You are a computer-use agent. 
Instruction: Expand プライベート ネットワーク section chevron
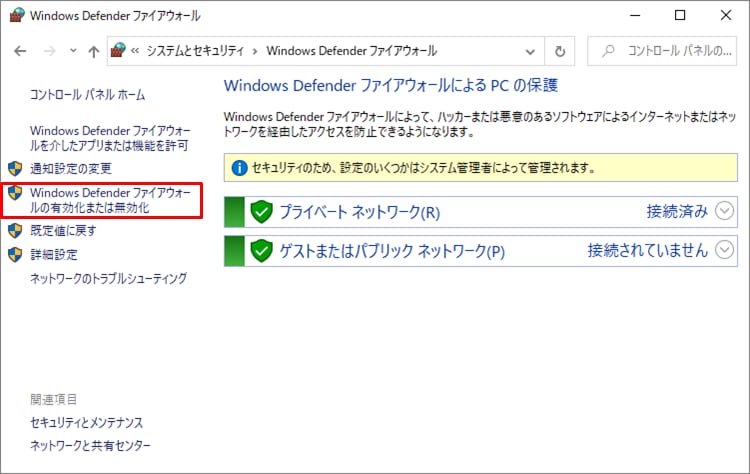tap(724, 211)
